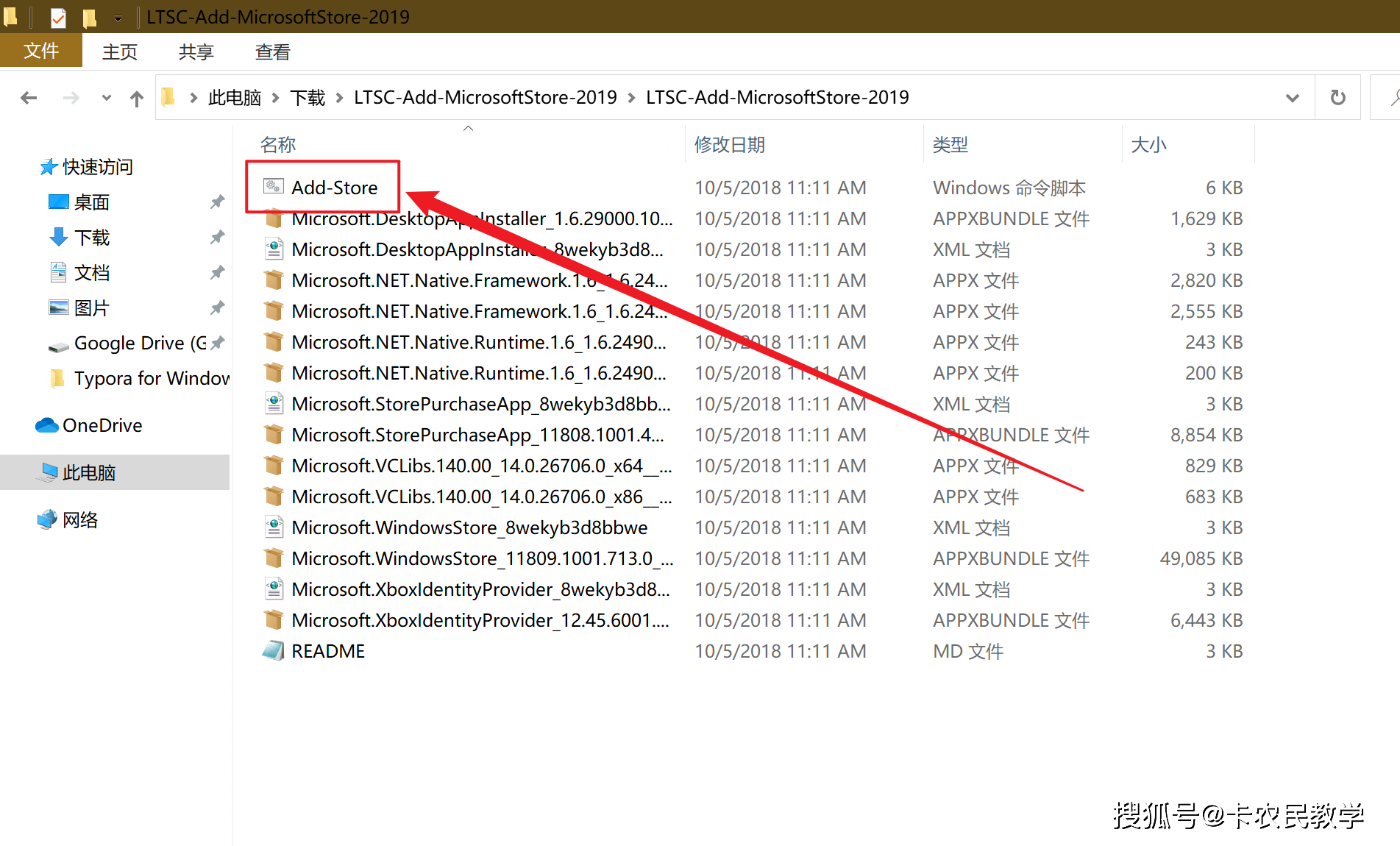Viewport: 1400px width, 846px height.
Task: Click the WindowsStore_11809 APPXBUNDLE file icon
Action: tap(274, 558)
